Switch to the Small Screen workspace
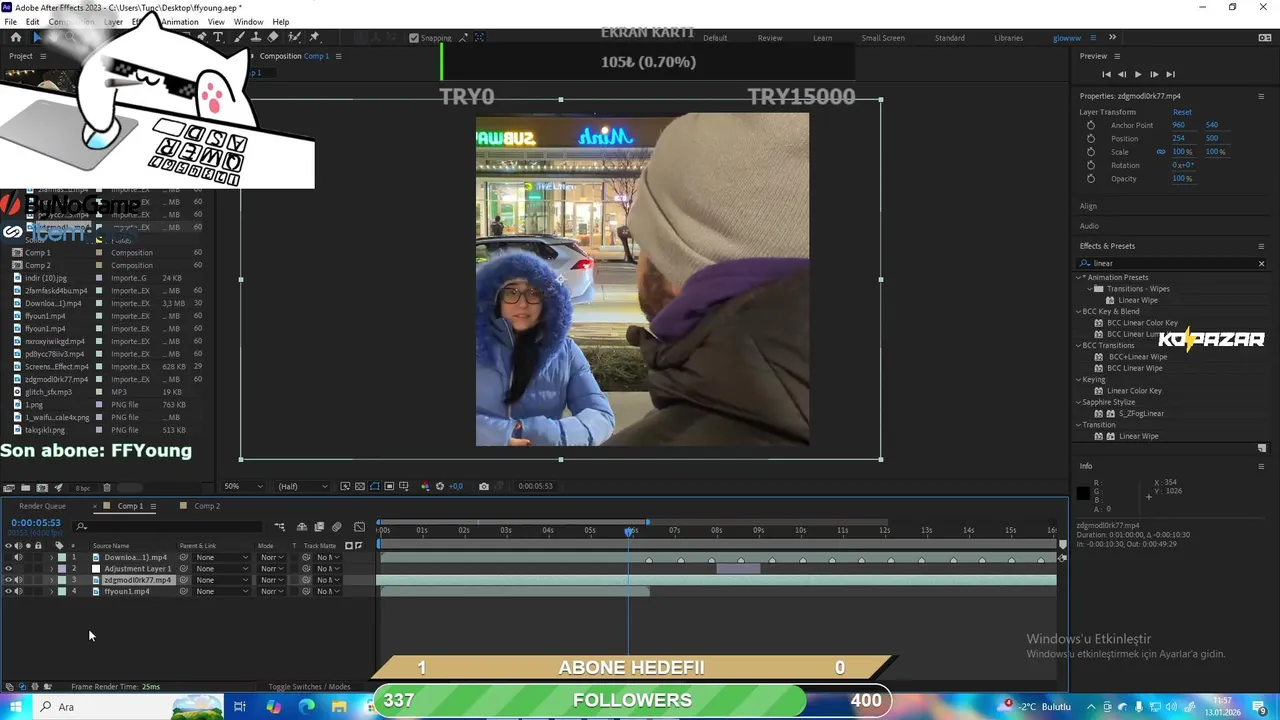 tap(883, 38)
